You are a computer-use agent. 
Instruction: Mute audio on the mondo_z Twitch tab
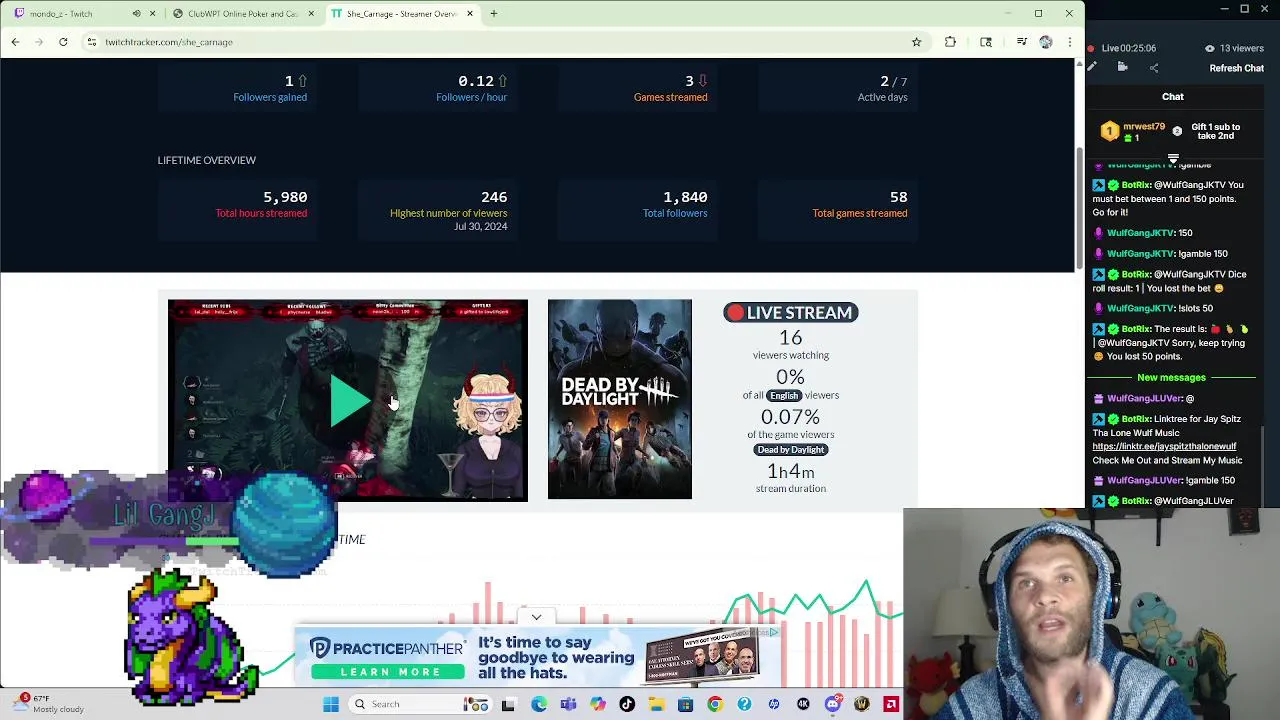(x=136, y=14)
